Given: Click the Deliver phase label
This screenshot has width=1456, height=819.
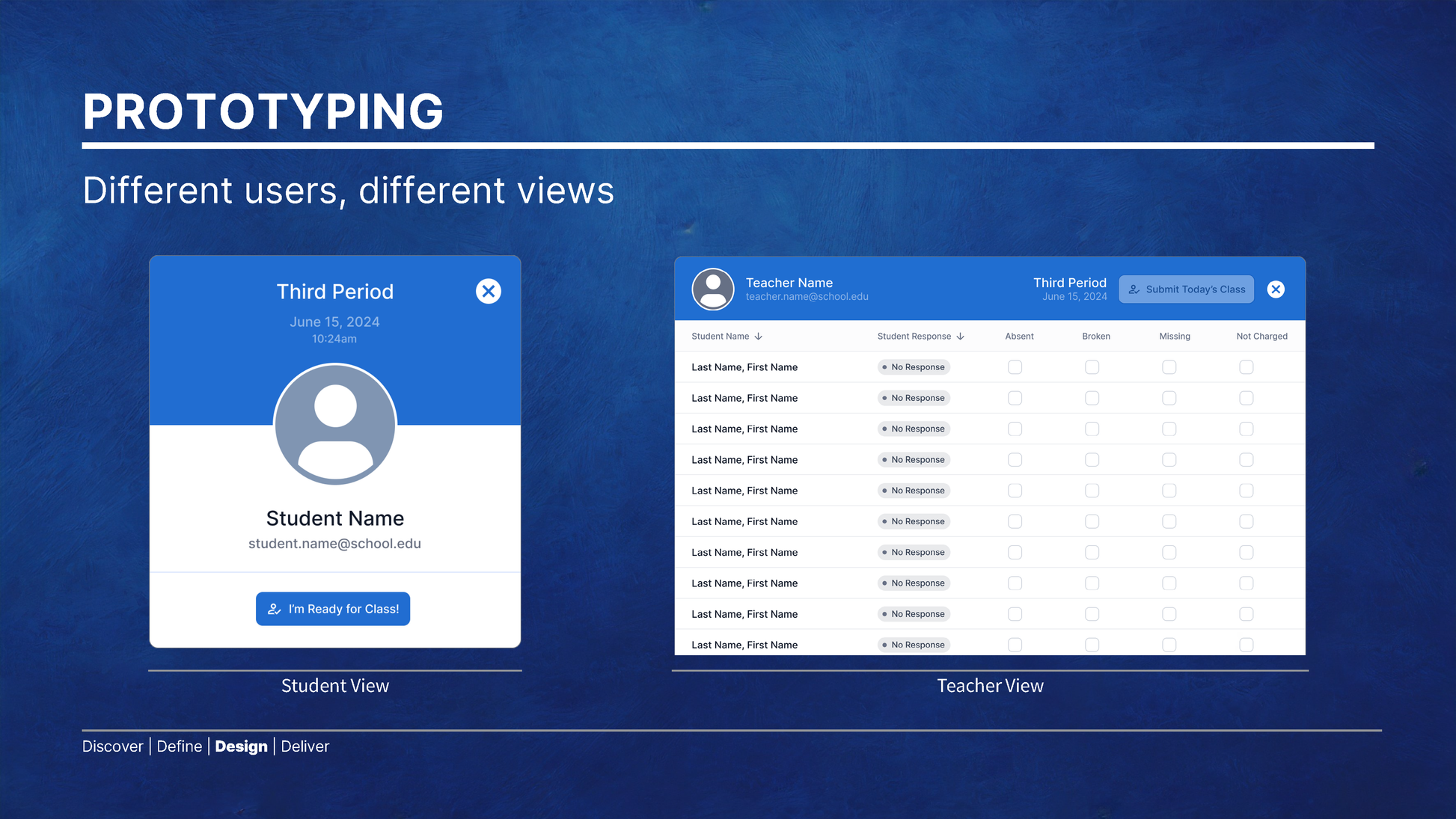Looking at the screenshot, I should tap(305, 746).
